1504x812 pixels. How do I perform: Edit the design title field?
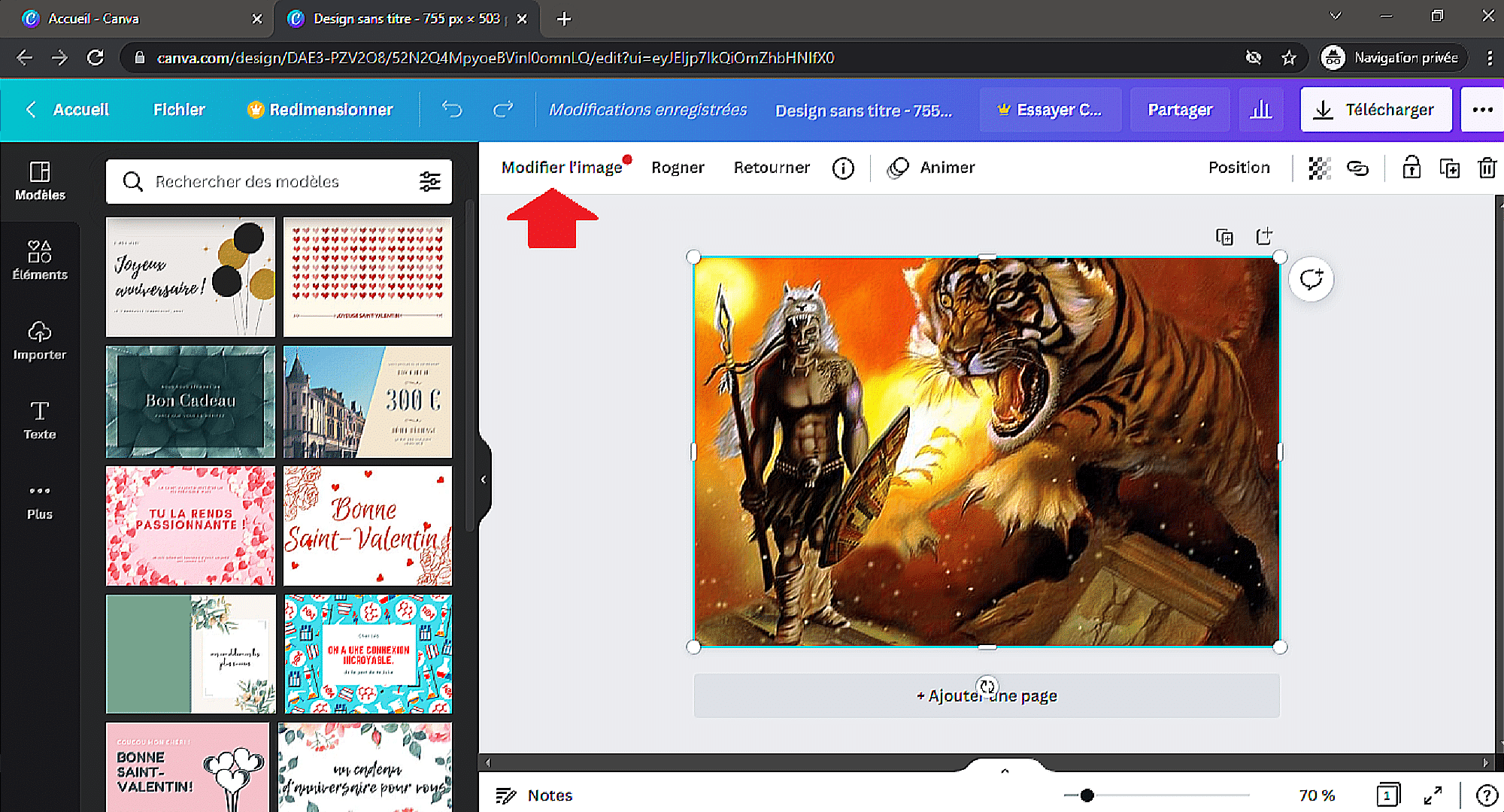[x=863, y=111]
